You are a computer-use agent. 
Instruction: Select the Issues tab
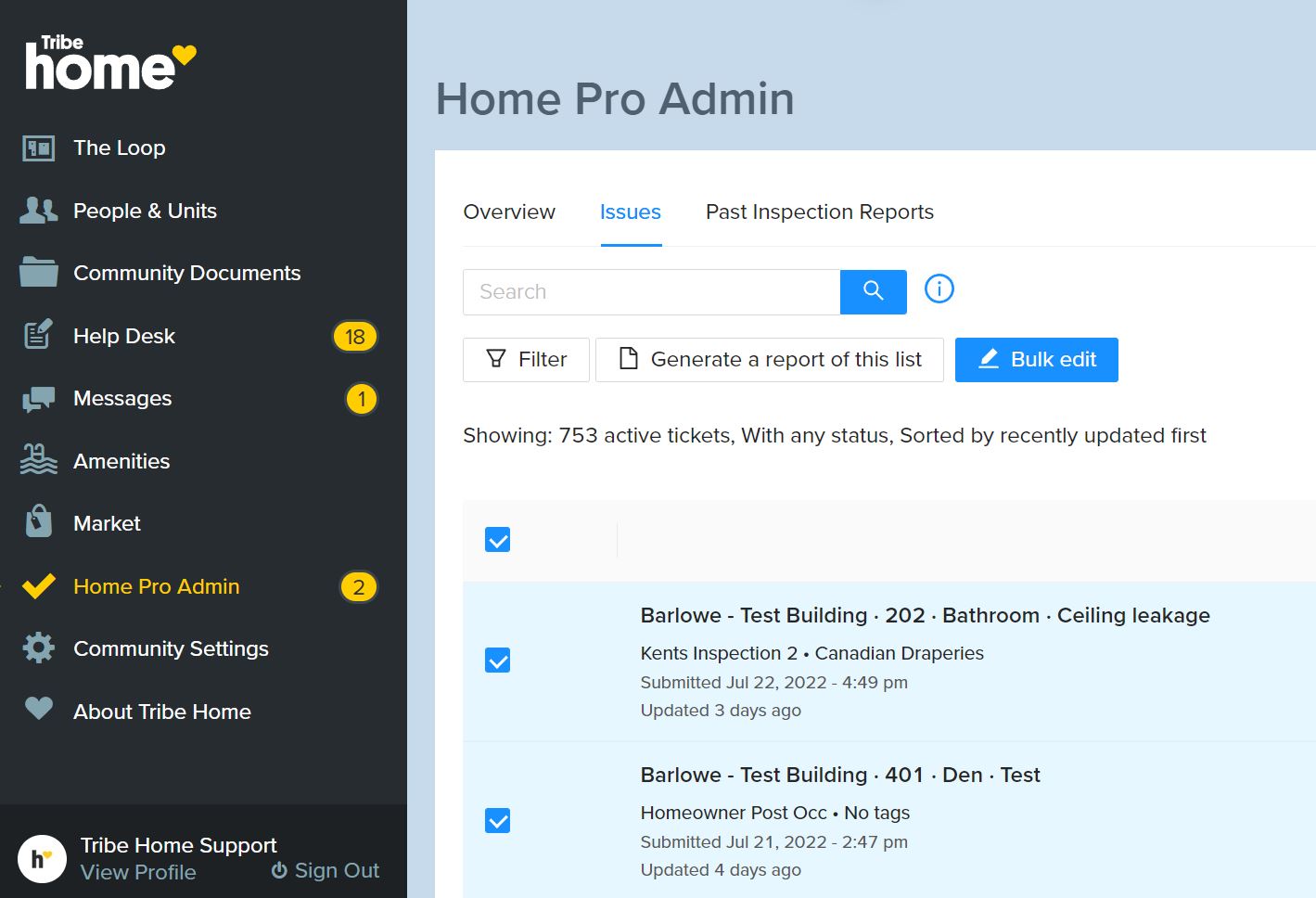click(631, 212)
